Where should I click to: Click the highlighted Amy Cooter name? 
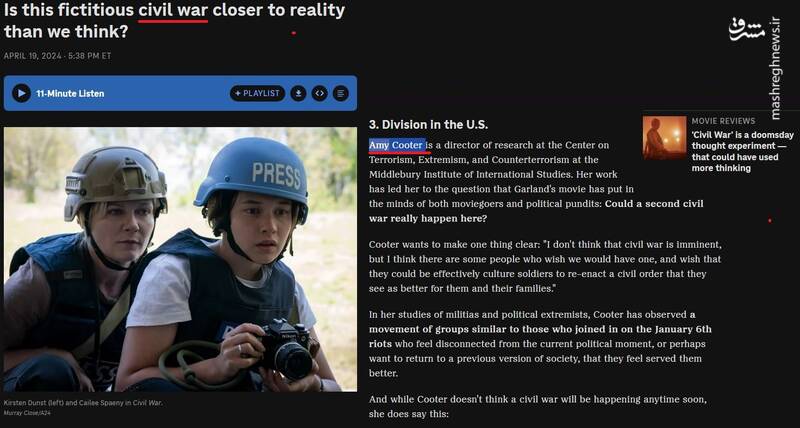point(396,145)
